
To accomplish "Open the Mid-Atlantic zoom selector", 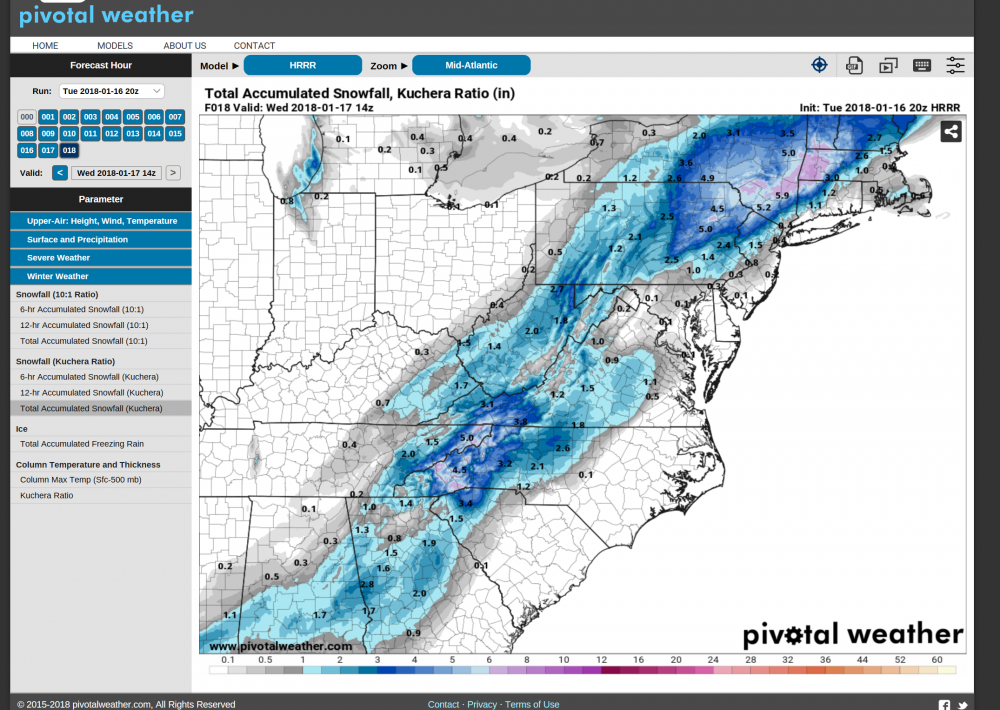I will [471, 66].
